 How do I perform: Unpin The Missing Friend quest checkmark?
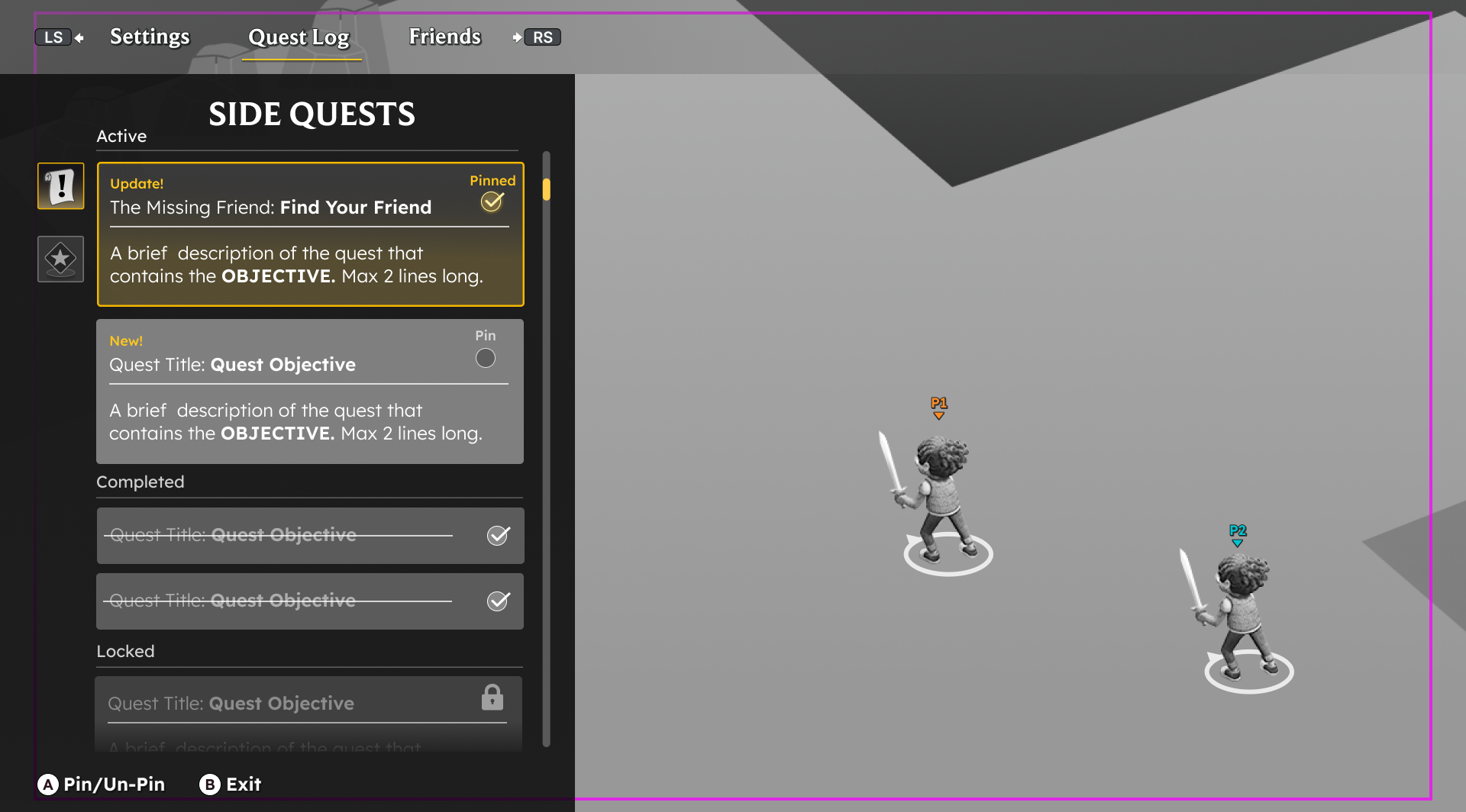492,201
